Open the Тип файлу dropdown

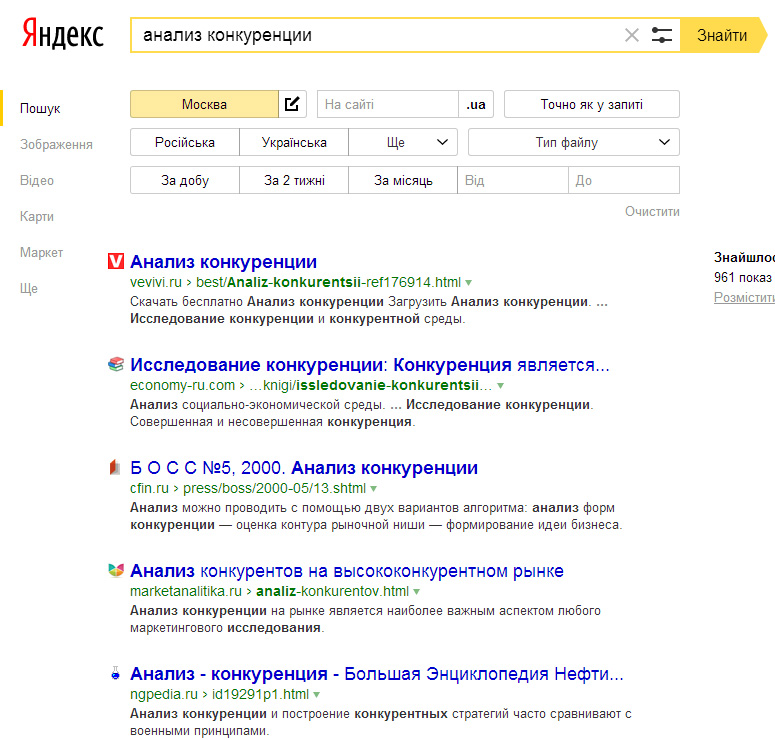[x=574, y=142]
